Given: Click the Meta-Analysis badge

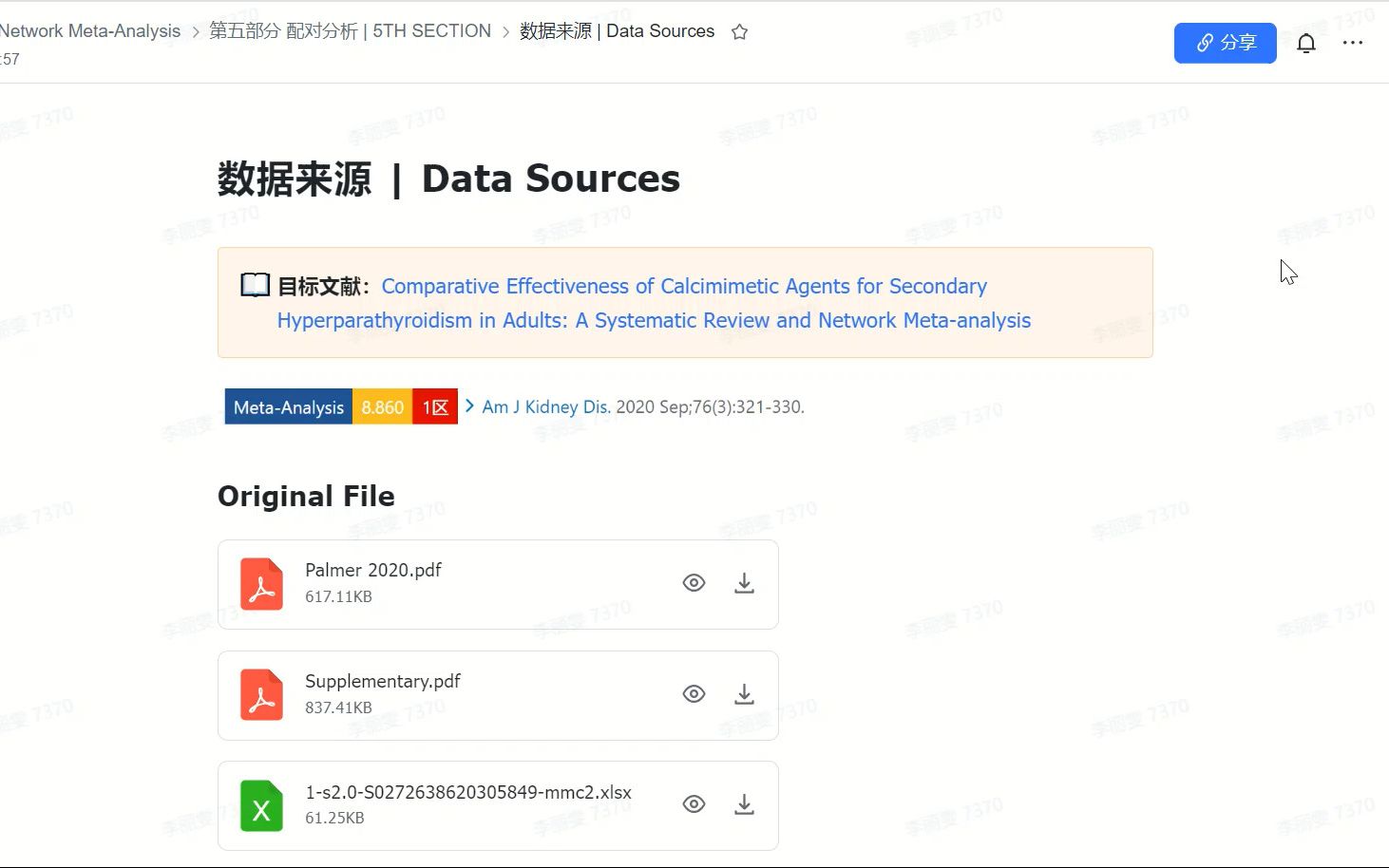Looking at the screenshot, I should point(288,406).
